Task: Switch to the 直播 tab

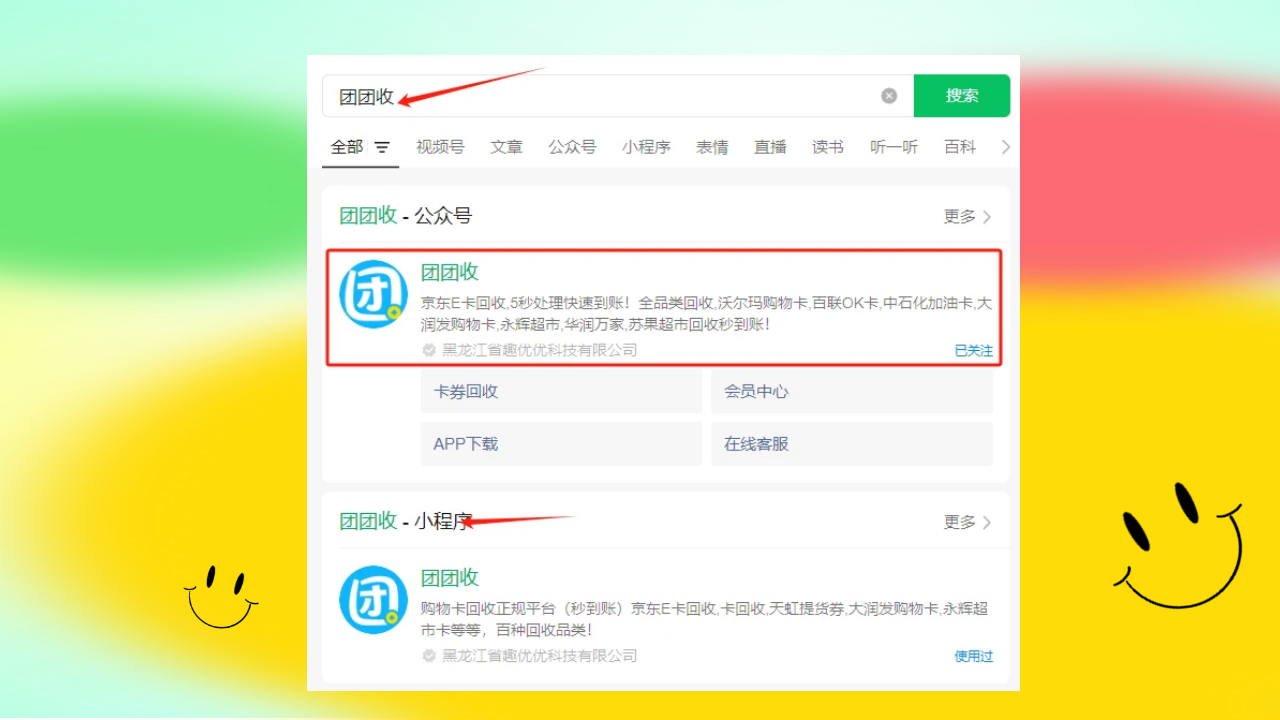Action: point(770,147)
